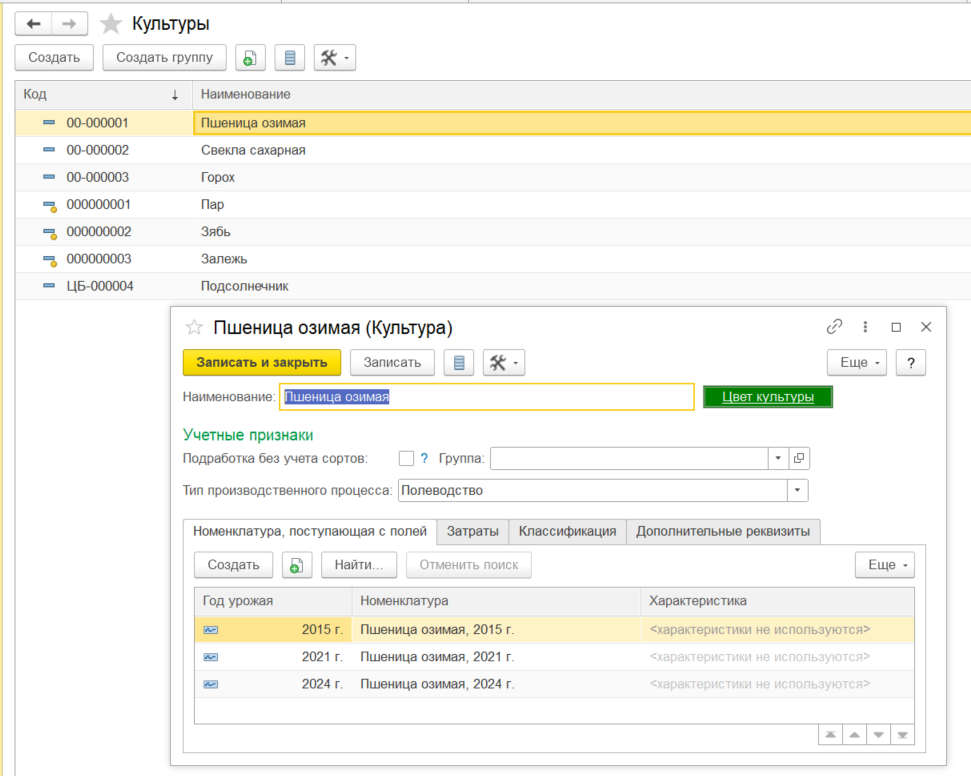The width and height of the screenshot is (971, 776).
Task: Select Пшеница озимая, 2024 г. cell
Action: pyautogui.click(x=496, y=684)
